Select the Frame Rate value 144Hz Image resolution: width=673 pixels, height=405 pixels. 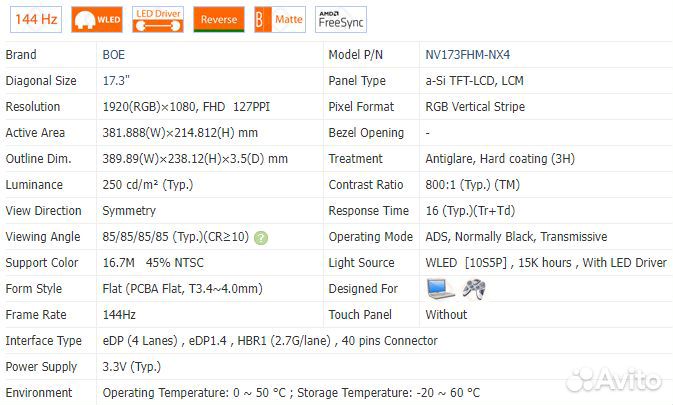click(x=120, y=315)
